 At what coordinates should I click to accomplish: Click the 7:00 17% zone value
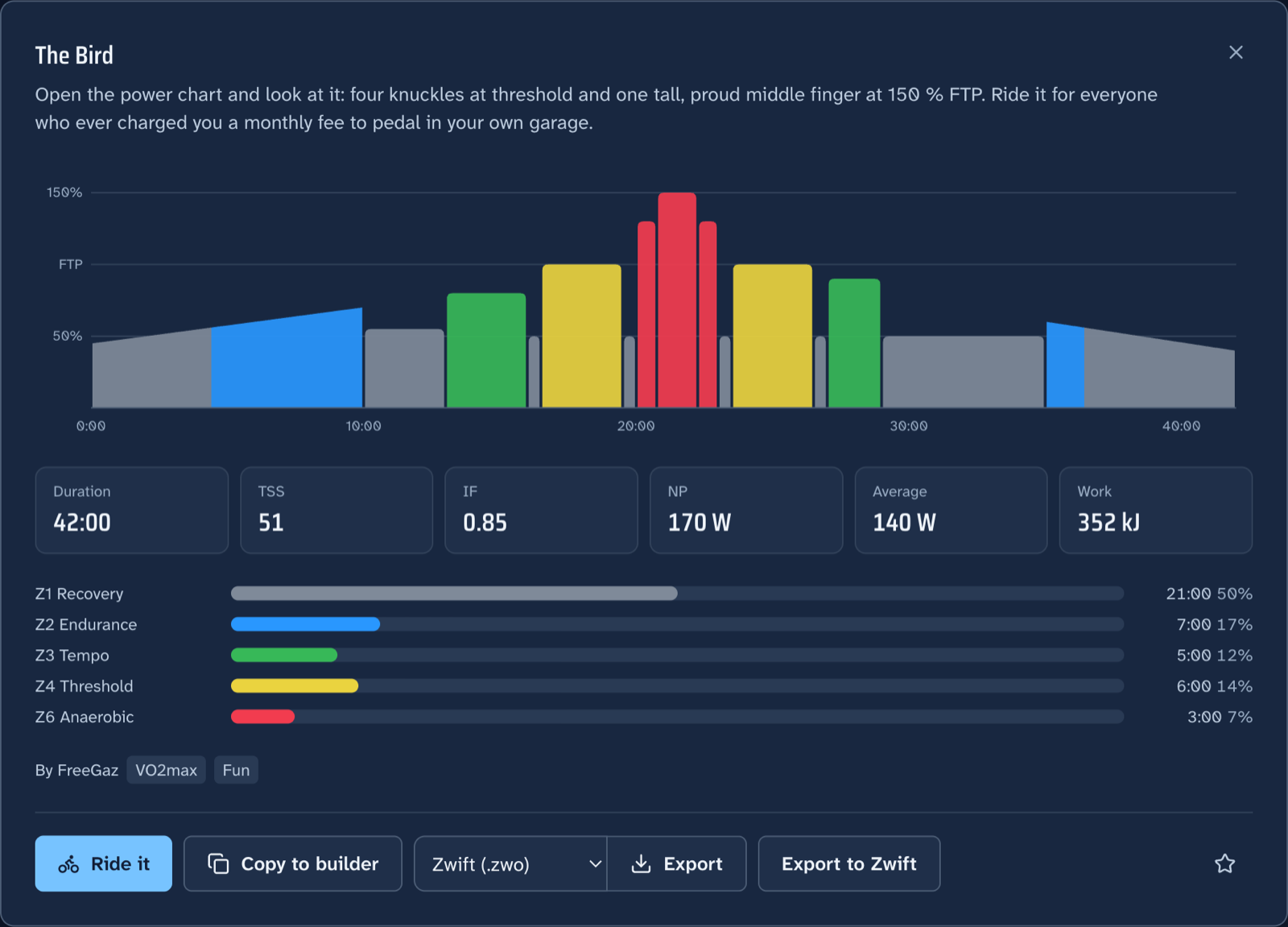pyautogui.click(x=1215, y=624)
